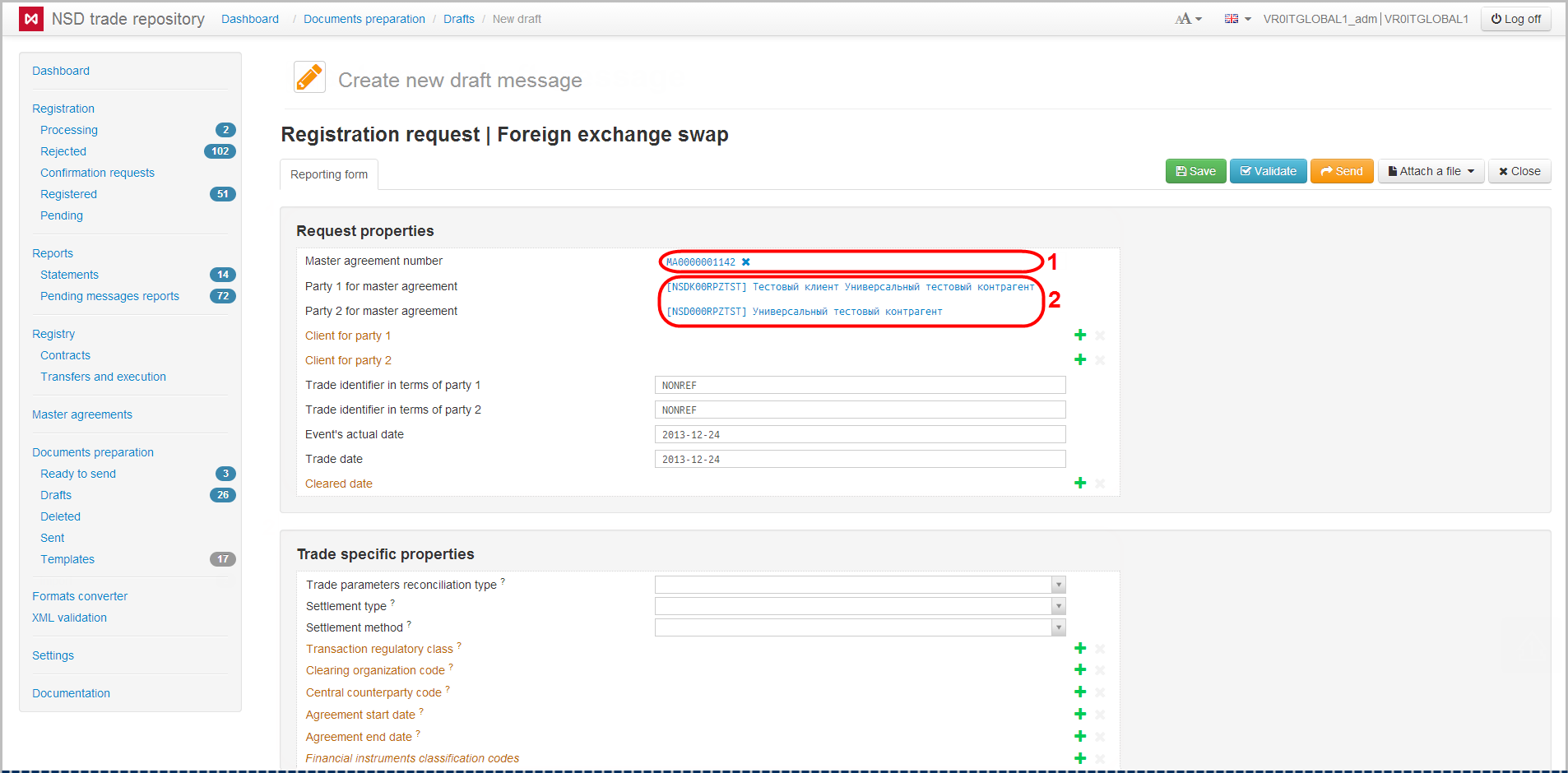Viewport: 1568px width, 773px height.
Task: Click the Log off button
Action: (1515, 19)
